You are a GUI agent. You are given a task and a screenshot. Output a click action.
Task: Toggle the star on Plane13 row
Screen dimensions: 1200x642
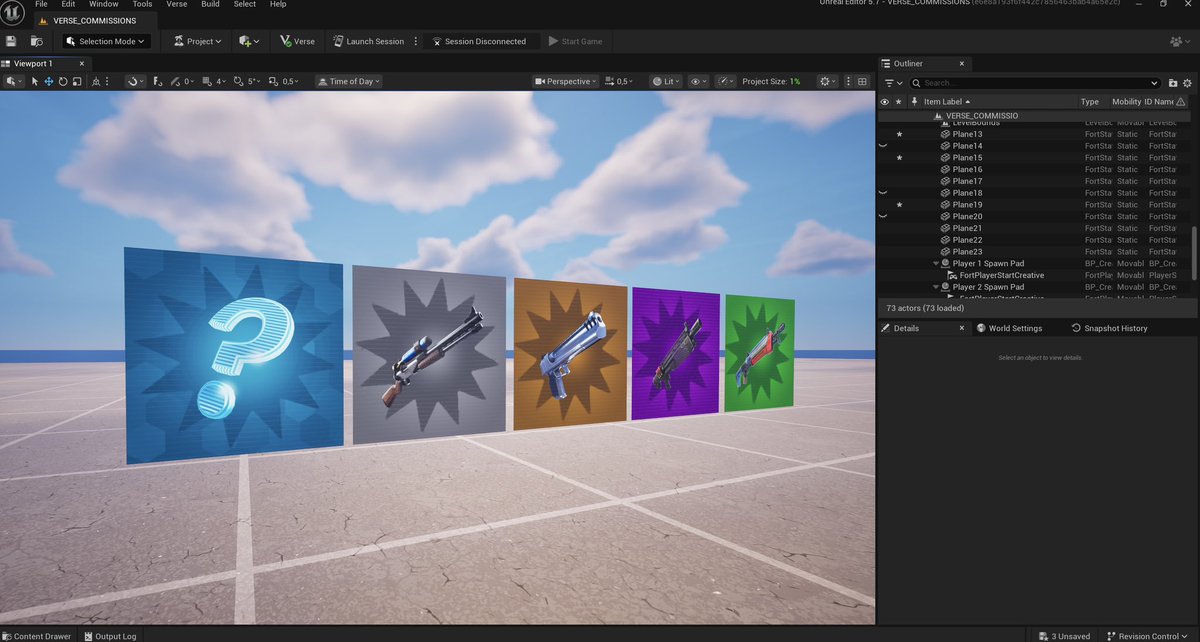pos(899,134)
